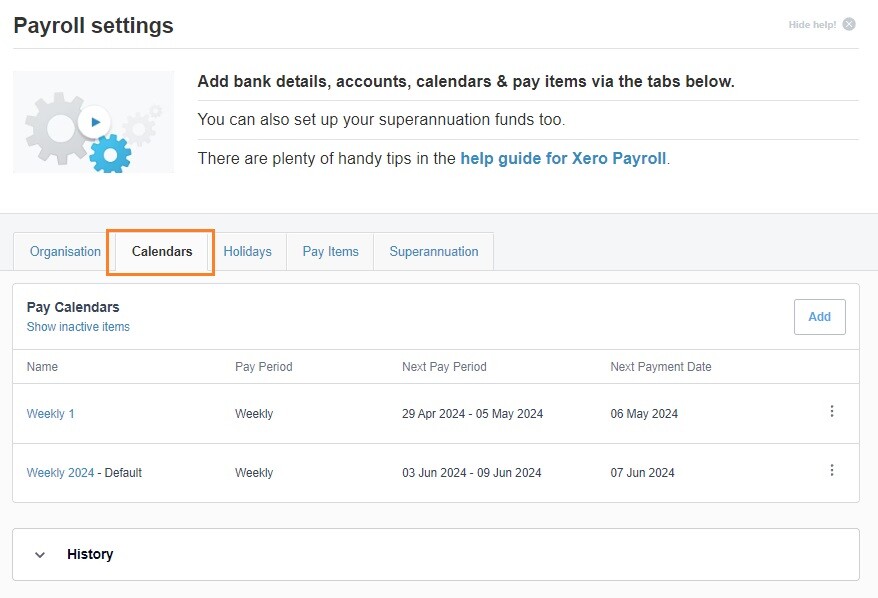
Task: Open the Holidays tab
Action: pos(248,251)
